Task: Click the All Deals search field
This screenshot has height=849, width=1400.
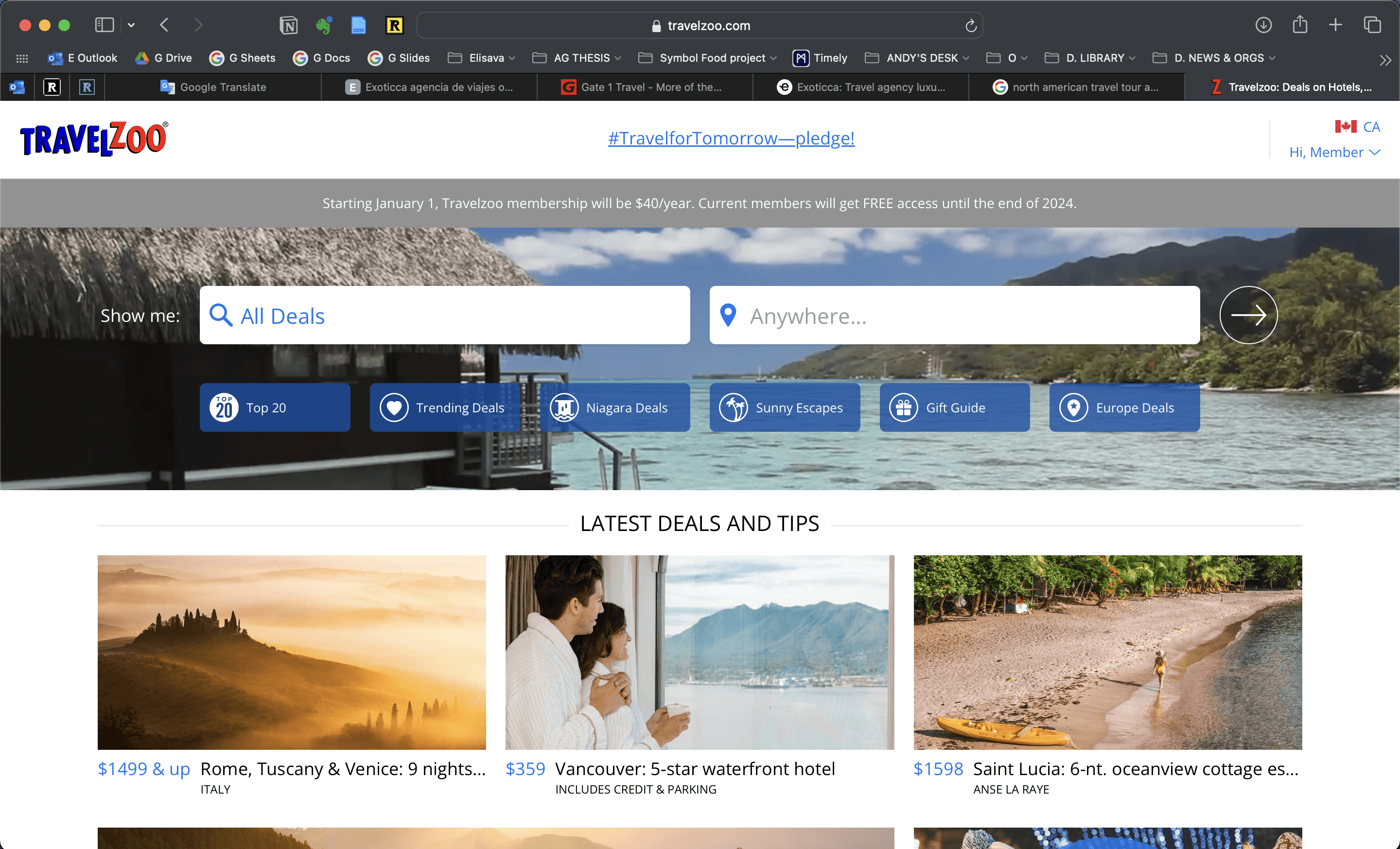Action: pos(445,315)
